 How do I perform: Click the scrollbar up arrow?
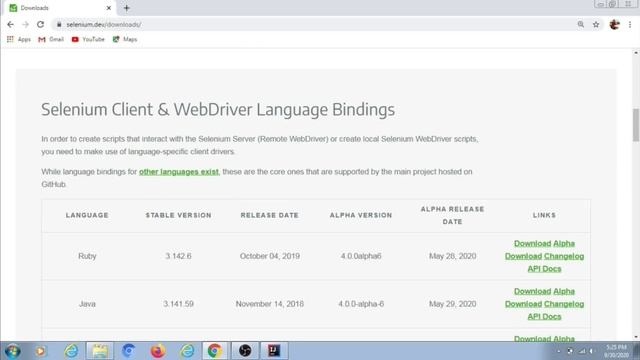636,53
